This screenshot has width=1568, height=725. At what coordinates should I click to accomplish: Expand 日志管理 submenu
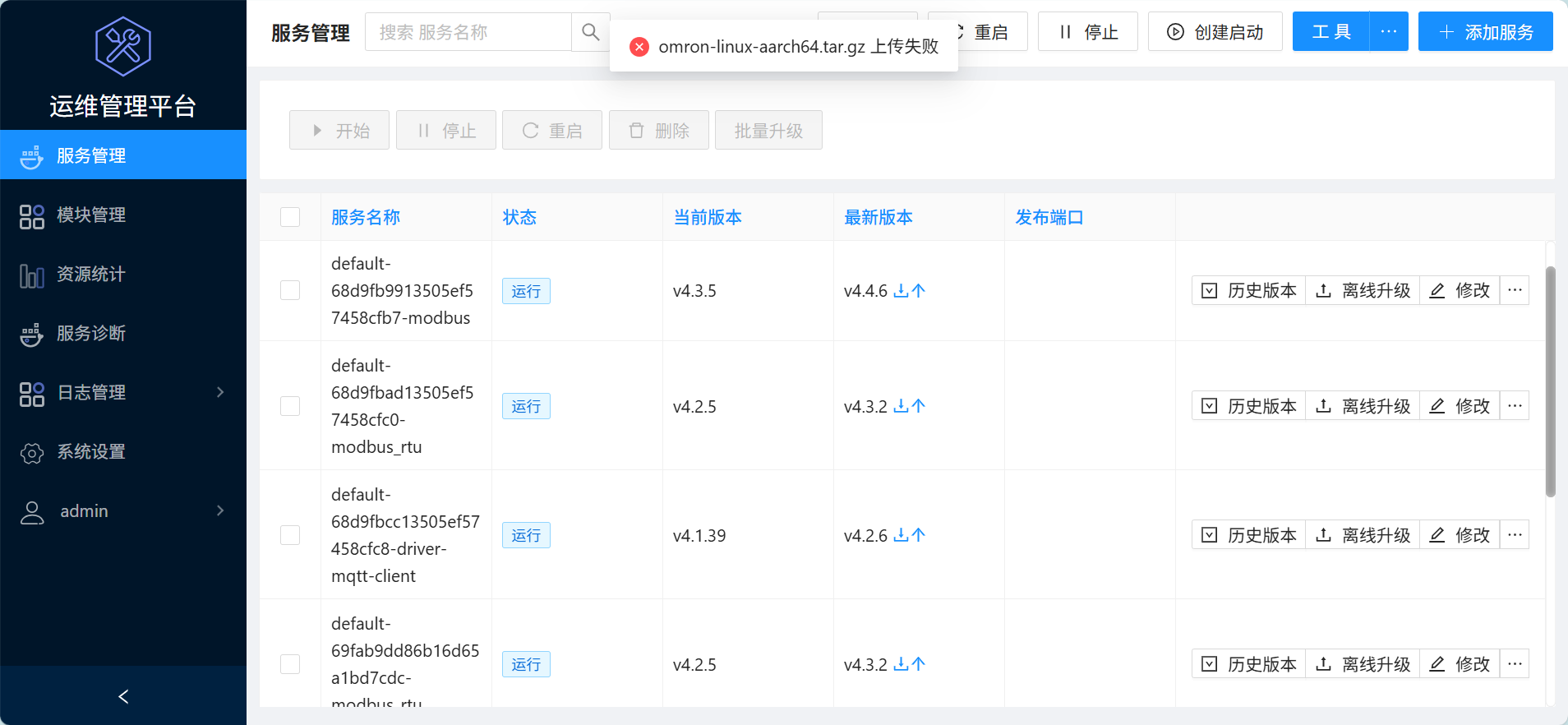pos(123,393)
